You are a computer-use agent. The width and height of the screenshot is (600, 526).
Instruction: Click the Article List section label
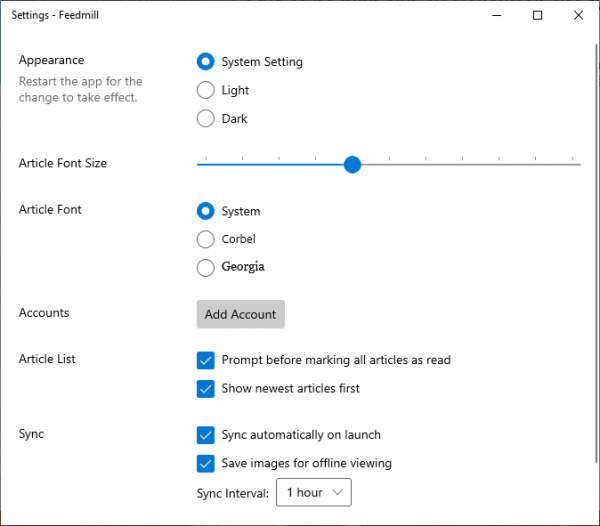click(x=47, y=359)
